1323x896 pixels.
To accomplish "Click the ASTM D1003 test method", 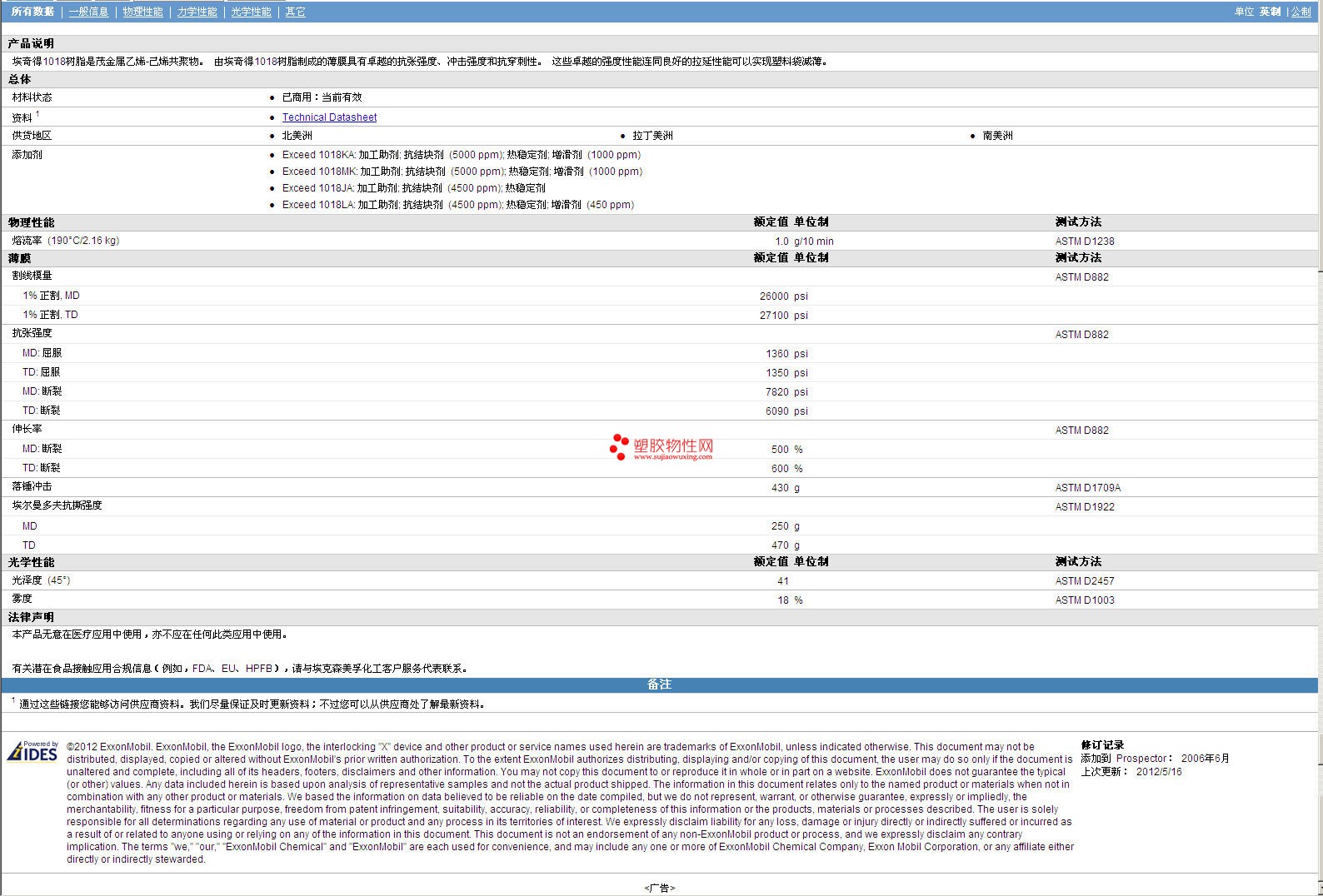I will coord(1085,600).
